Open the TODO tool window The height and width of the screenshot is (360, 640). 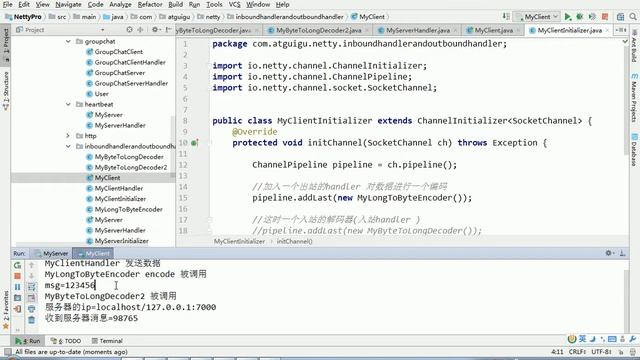point(66,341)
